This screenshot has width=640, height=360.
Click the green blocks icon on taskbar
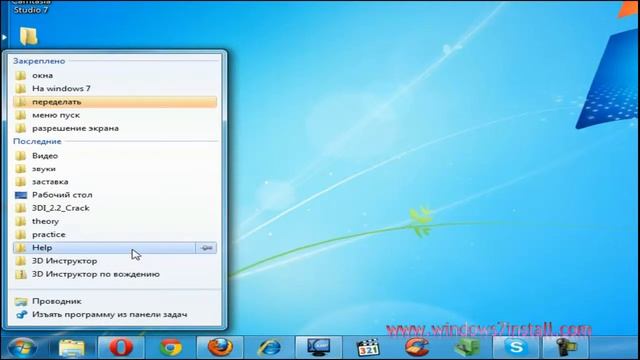coord(467,348)
